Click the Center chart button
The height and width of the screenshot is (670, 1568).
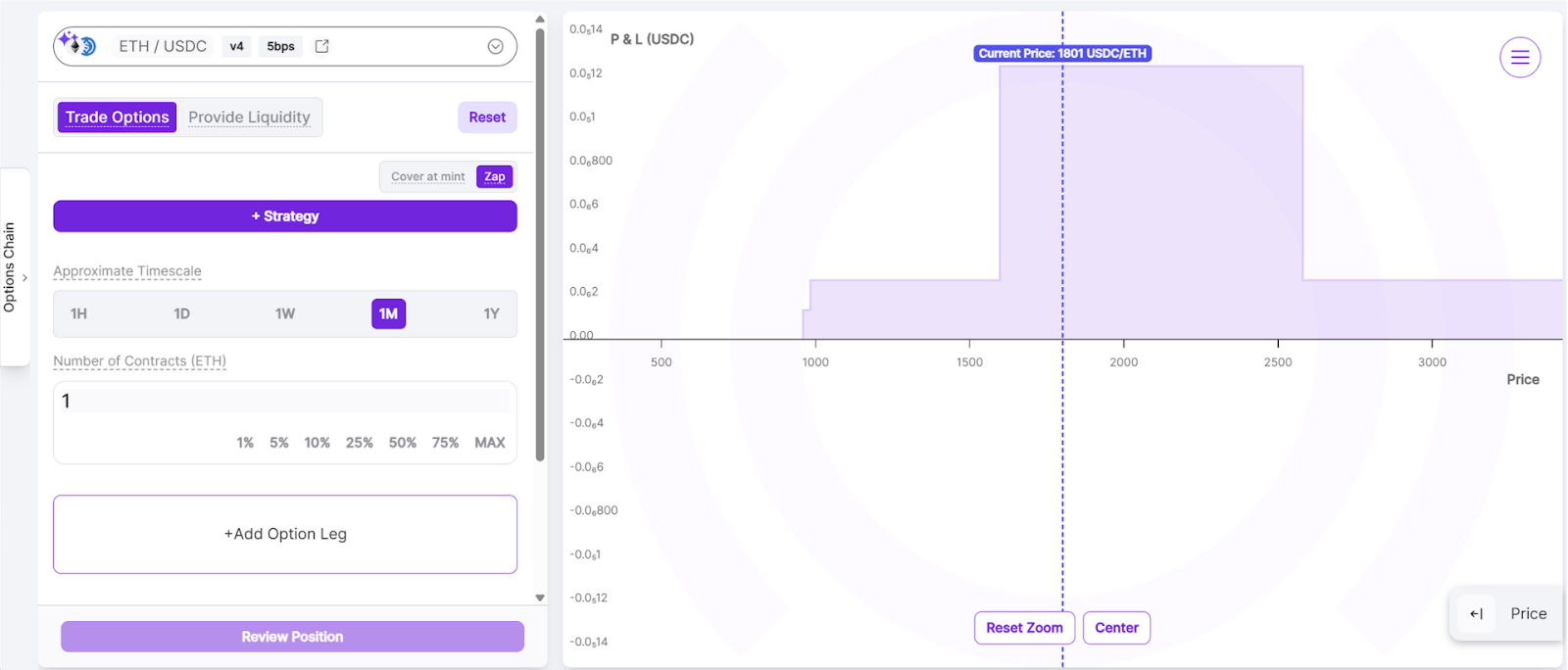point(1116,628)
